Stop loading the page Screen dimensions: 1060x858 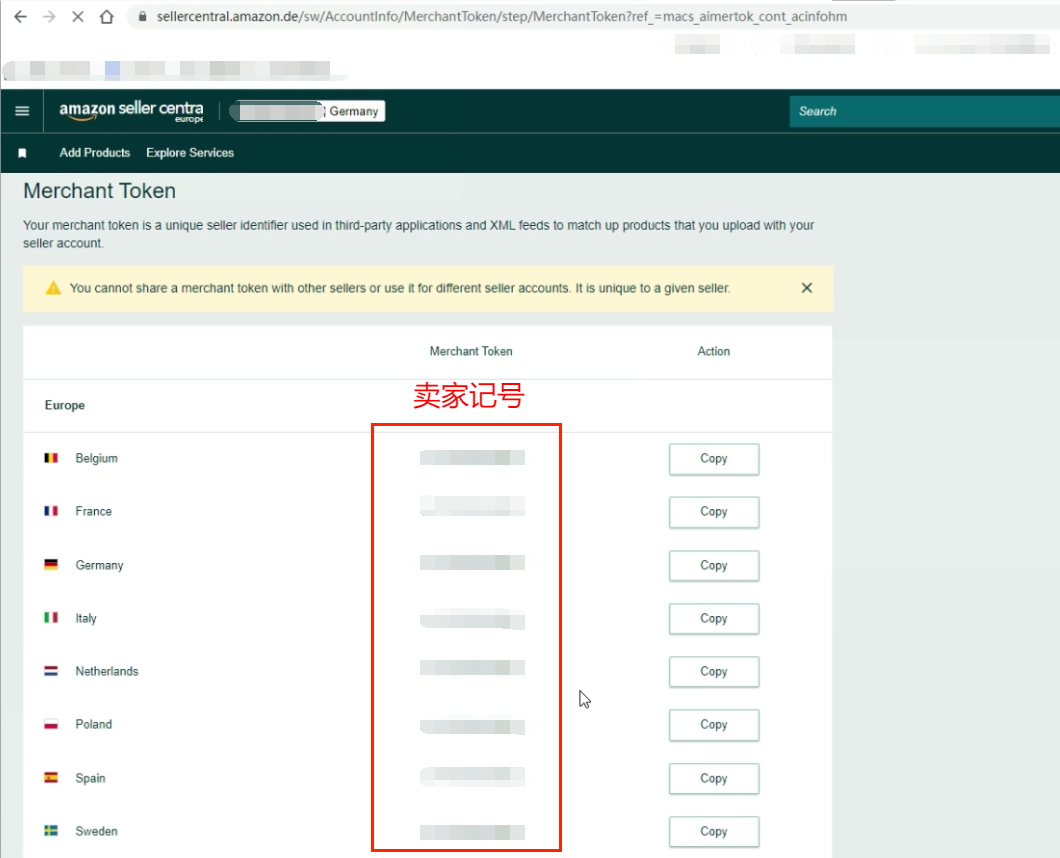click(x=78, y=17)
